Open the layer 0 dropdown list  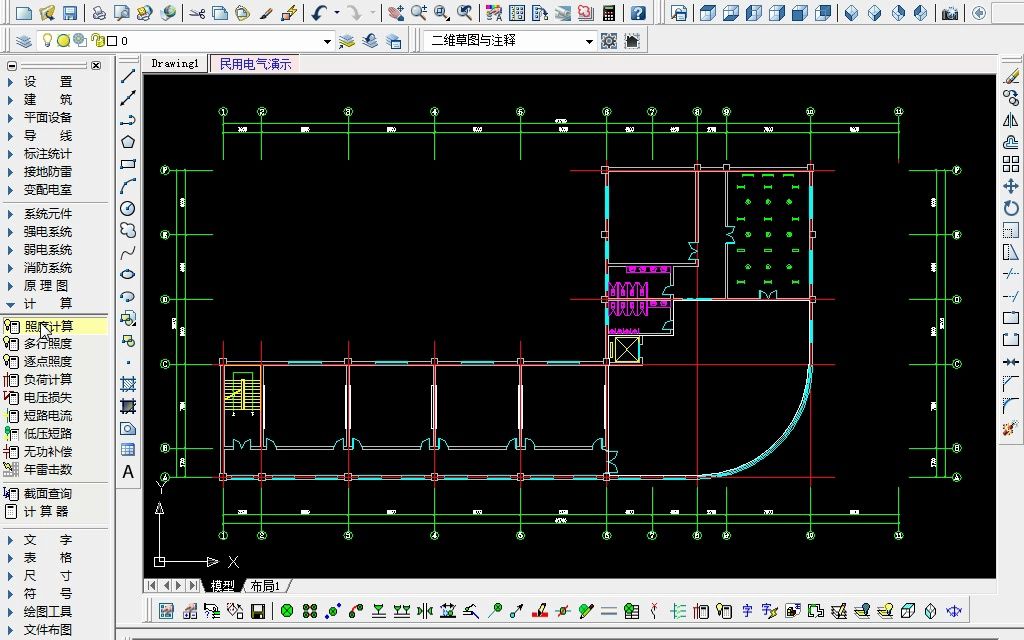[x=327, y=41]
